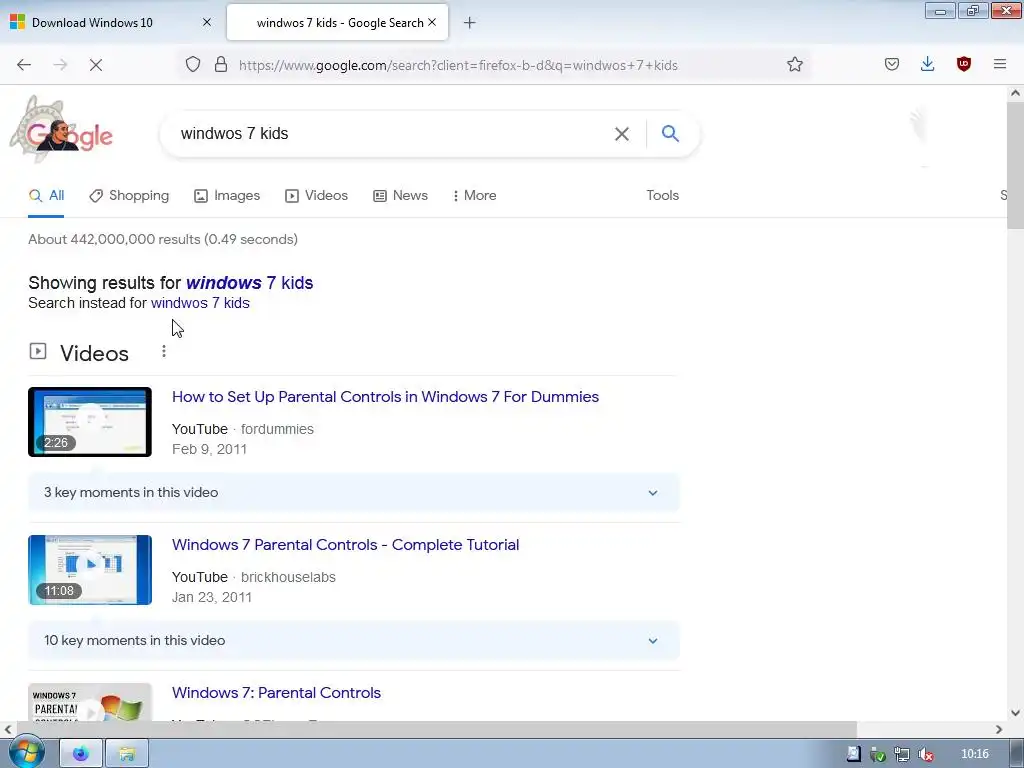This screenshot has height=768, width=1024.
Task: Click the brickhouselabs channel name
Action: pos(288,577)
